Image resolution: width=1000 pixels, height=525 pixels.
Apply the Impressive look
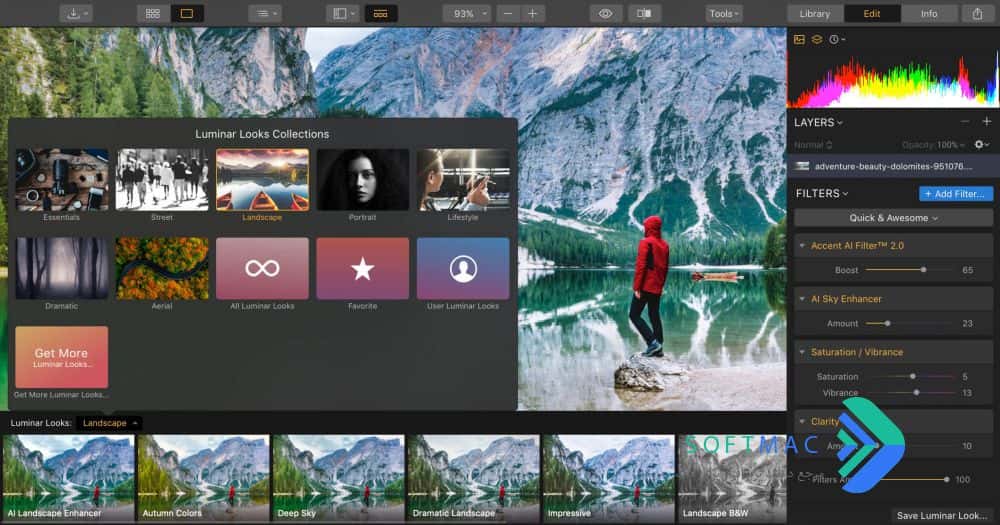pos(609,478)
